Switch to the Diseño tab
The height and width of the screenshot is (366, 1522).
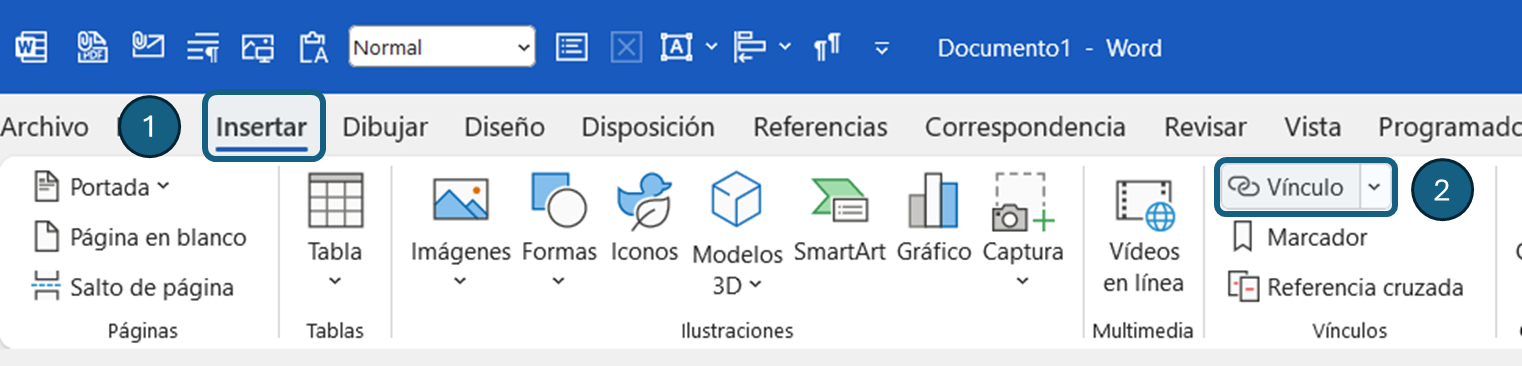click(x=504, y=127)
